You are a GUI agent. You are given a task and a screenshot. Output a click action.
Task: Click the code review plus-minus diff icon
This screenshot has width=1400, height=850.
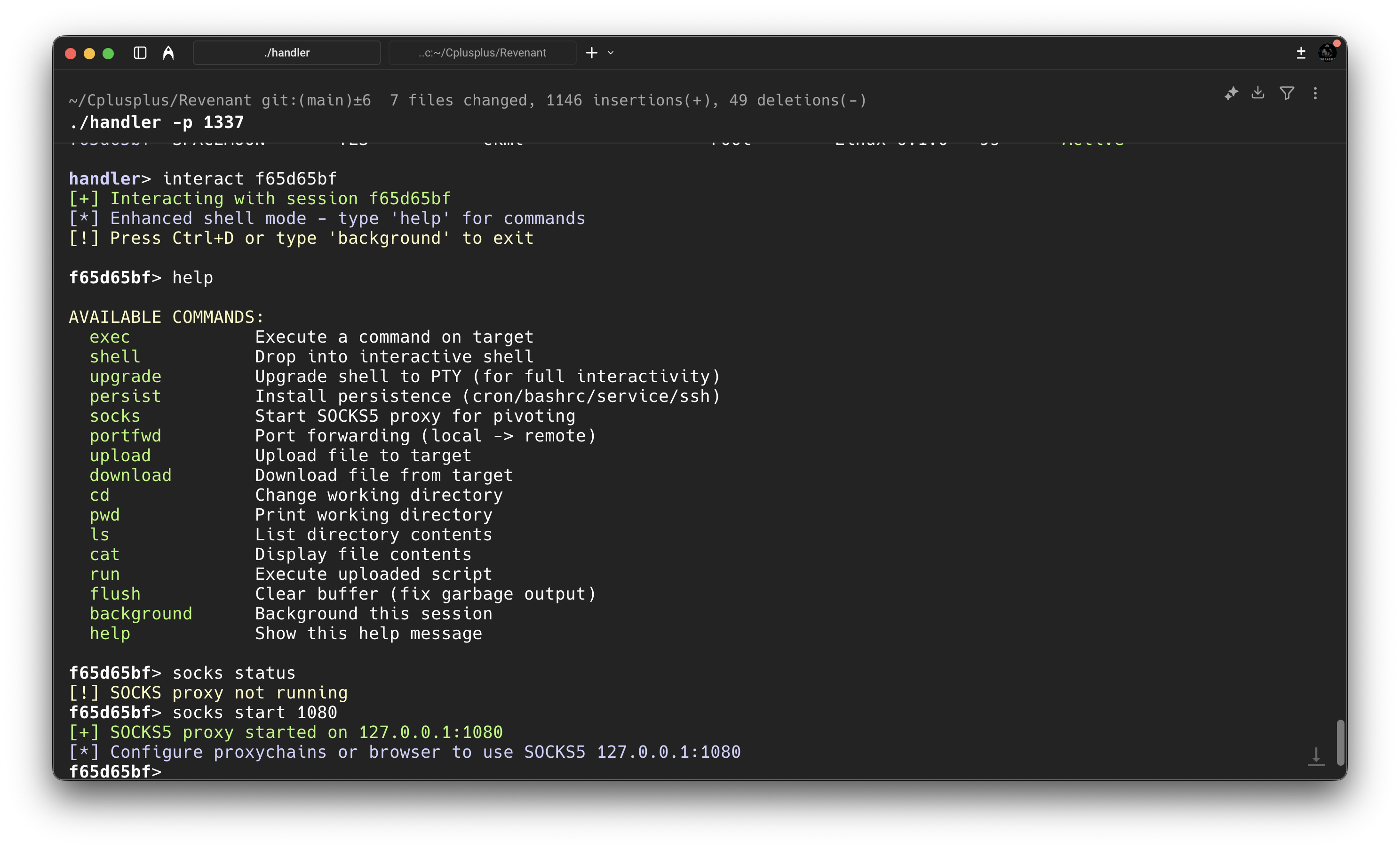(x=1301, y=53)
